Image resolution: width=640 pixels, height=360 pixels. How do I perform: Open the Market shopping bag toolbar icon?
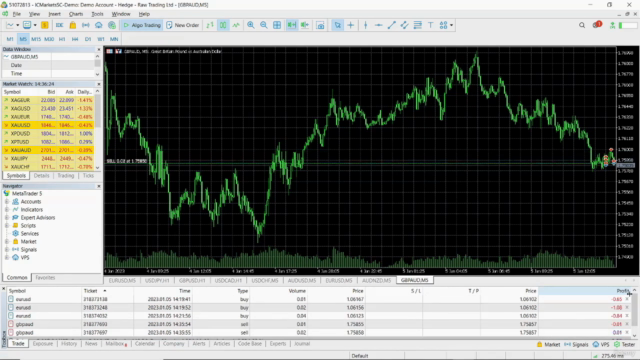(x=73, y=25)
